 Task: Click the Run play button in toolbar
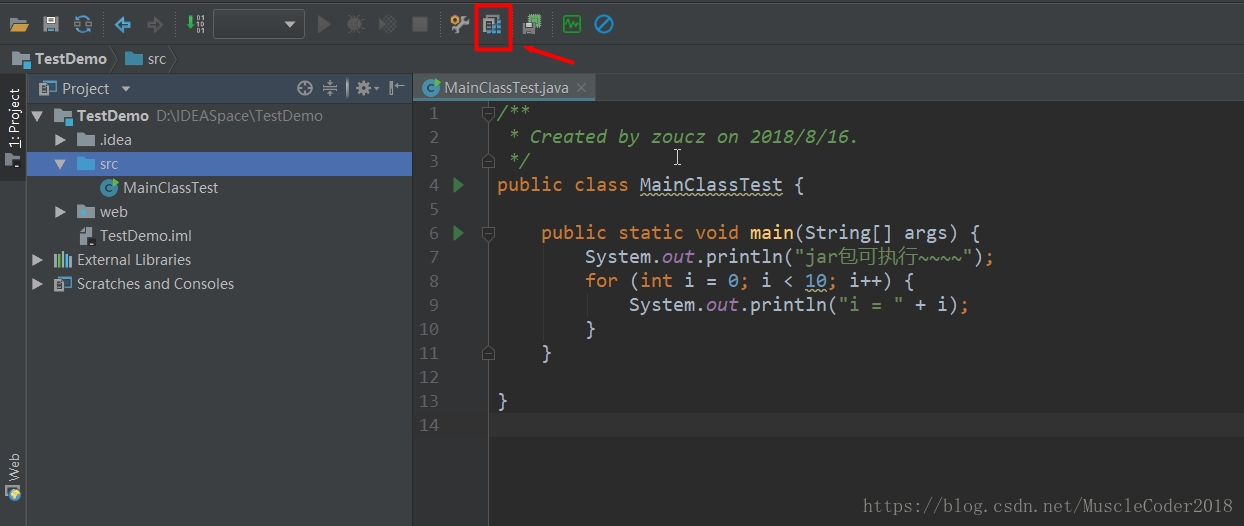point(324,24)
